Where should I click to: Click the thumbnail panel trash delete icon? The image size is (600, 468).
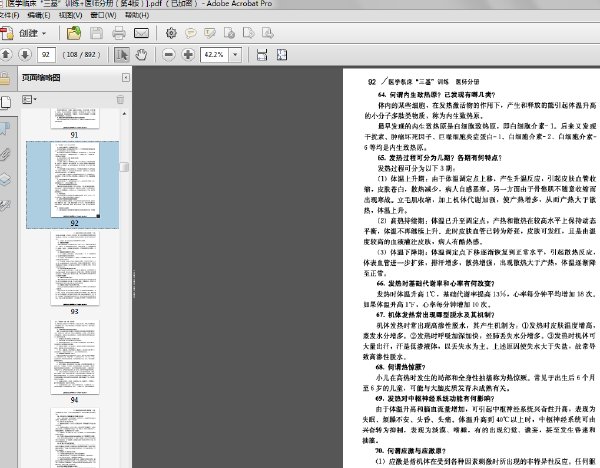click(120, 100)
